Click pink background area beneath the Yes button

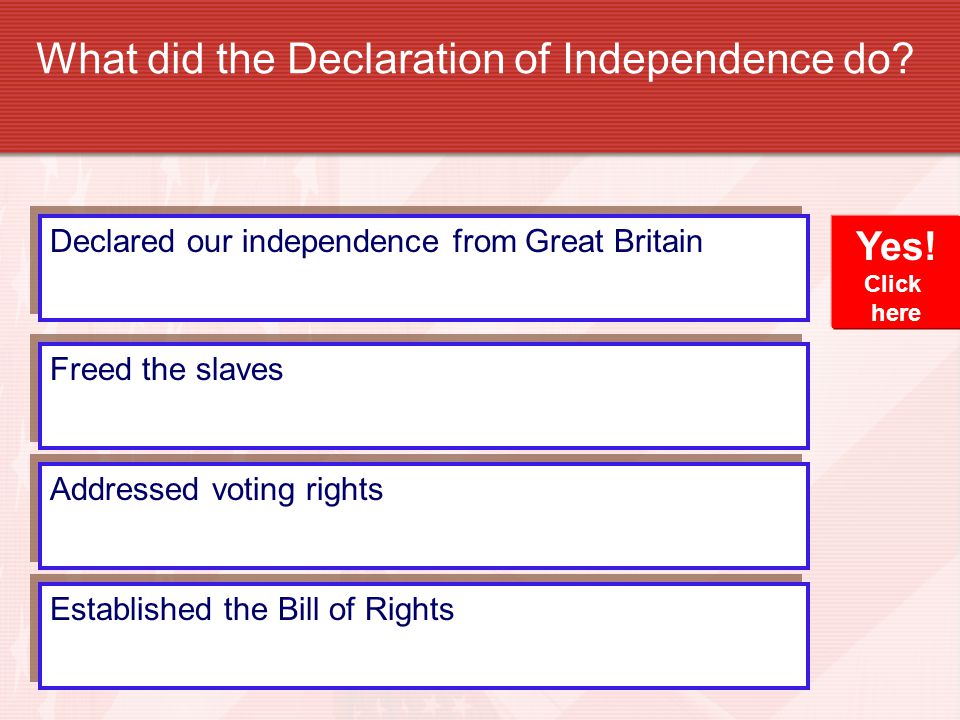click(x=888, y=490)
